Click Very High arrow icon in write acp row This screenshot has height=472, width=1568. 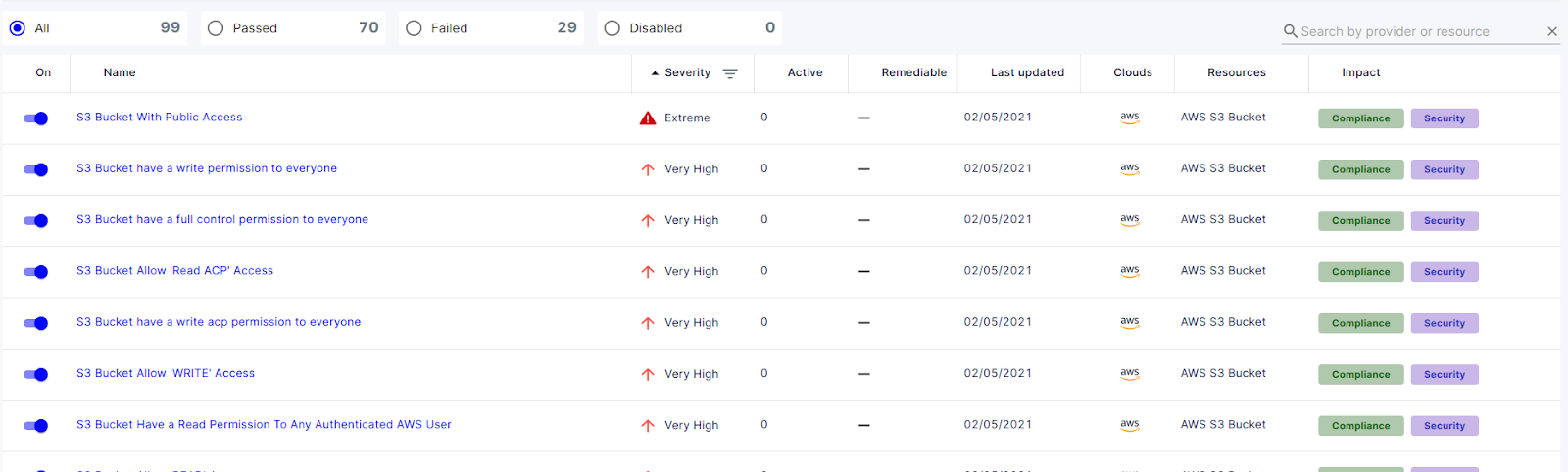click(648, 323)
